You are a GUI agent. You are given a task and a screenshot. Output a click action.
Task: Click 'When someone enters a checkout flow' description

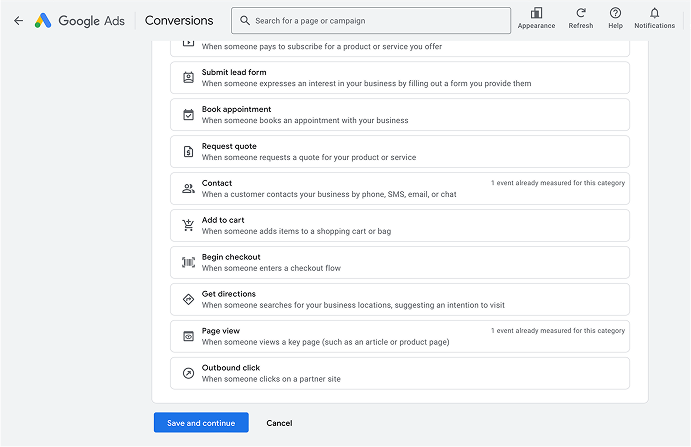271,268
